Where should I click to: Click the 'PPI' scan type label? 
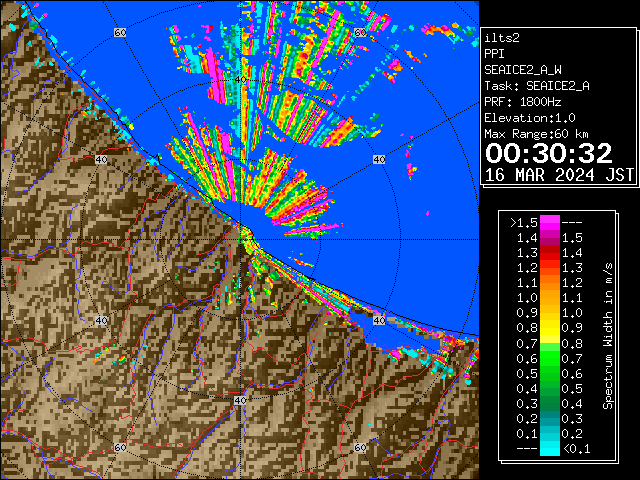coord(494,54)
